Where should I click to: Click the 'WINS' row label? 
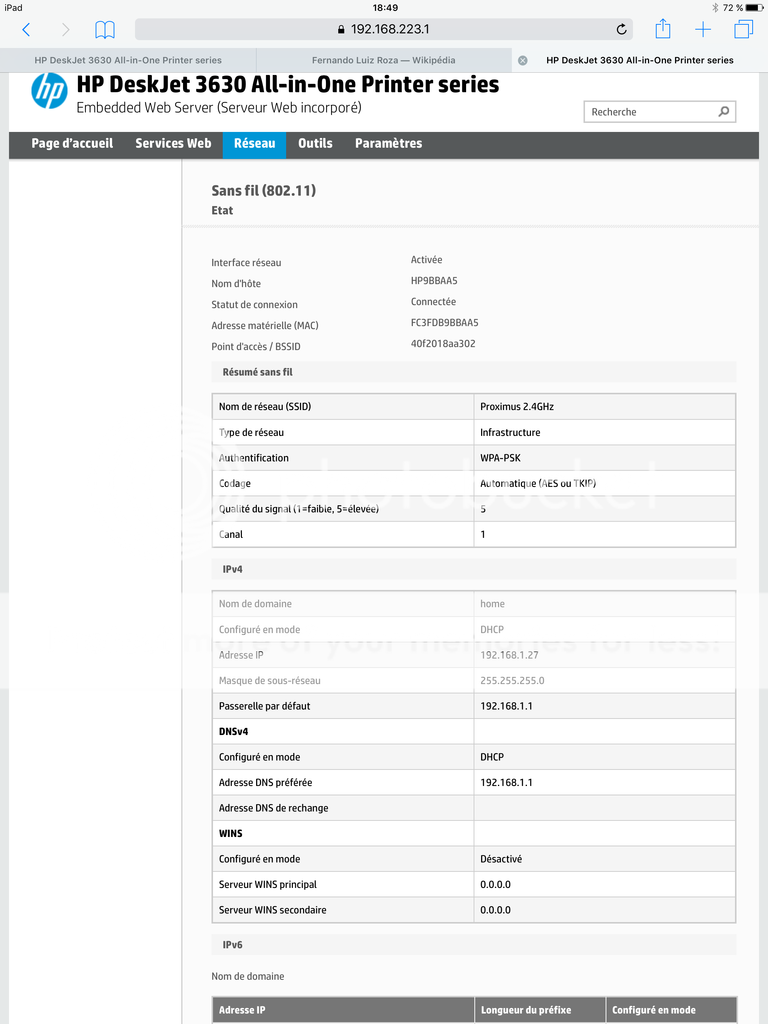[231, 833]
